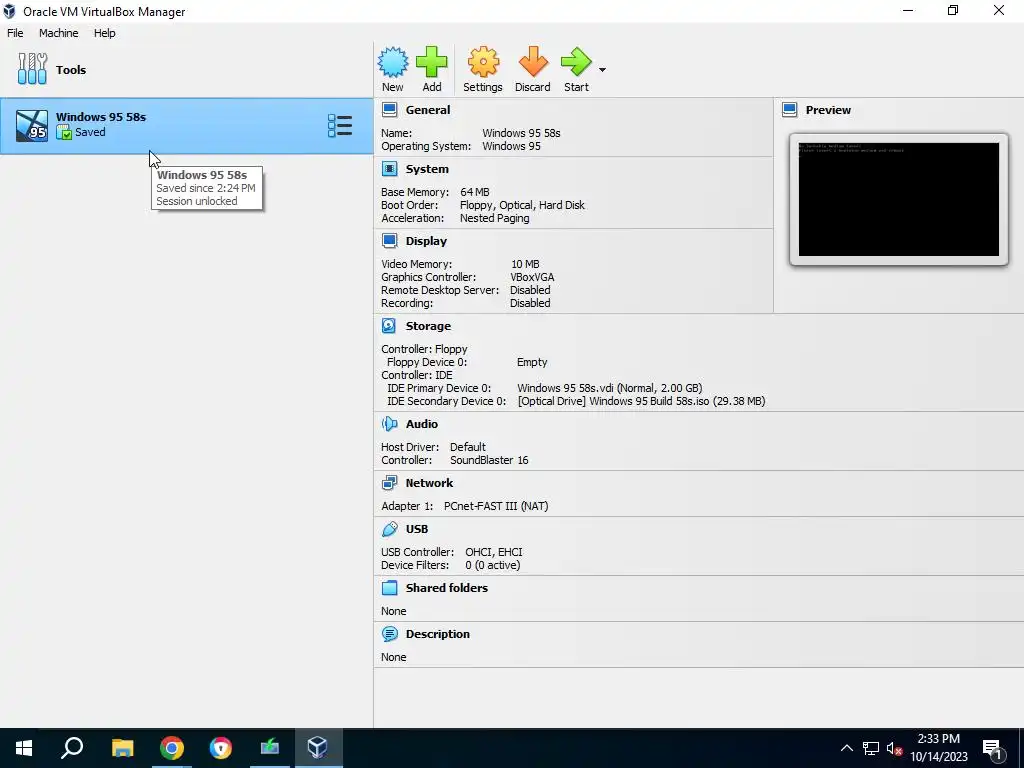
Task: Click the System chip icon
Action: coord(389,169)
